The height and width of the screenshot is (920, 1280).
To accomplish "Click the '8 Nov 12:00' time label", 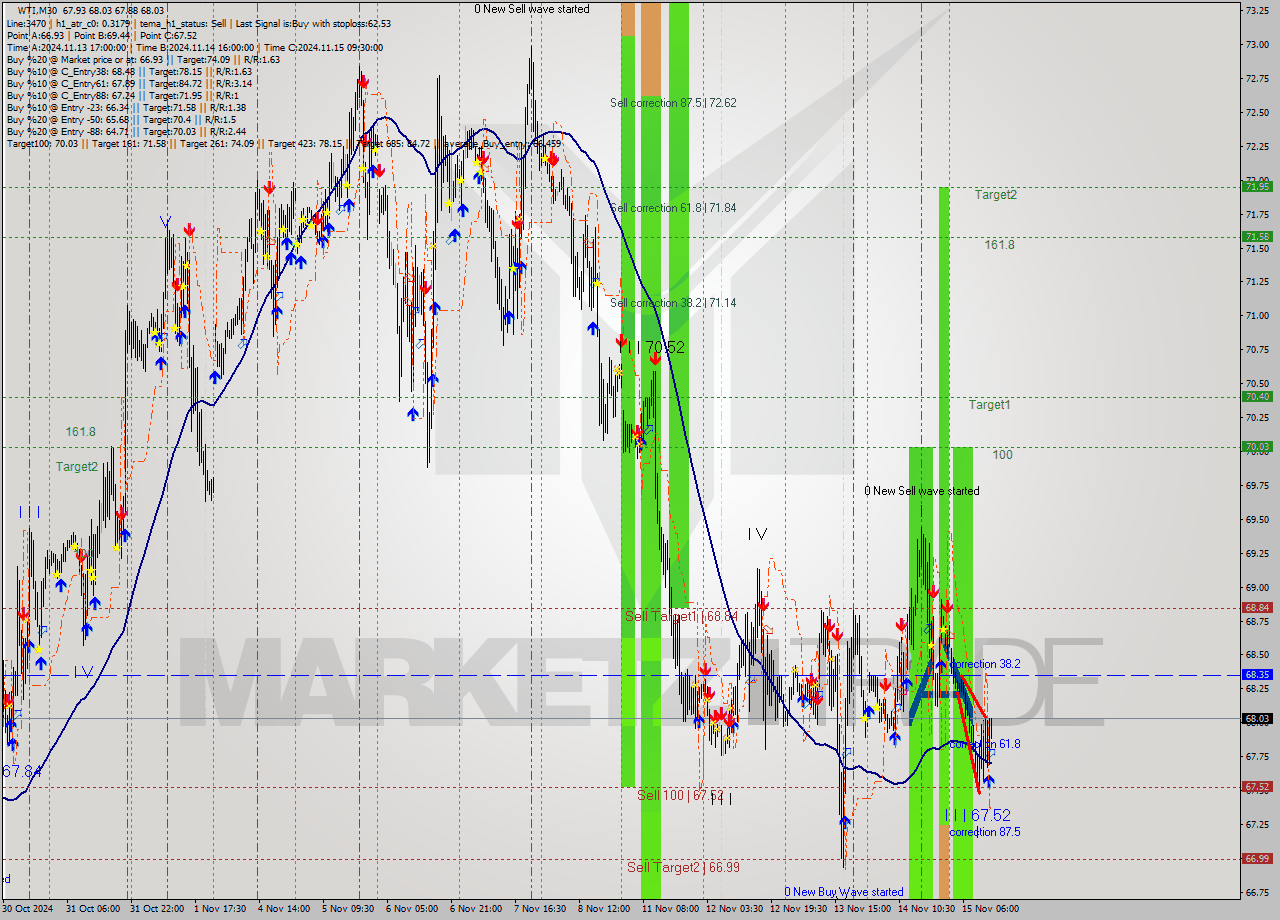I will (606, 909).
